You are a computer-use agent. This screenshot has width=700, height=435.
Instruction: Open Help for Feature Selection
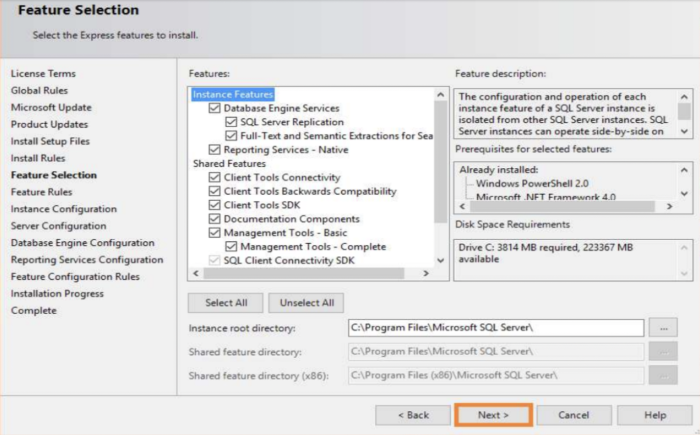point(655,415)
